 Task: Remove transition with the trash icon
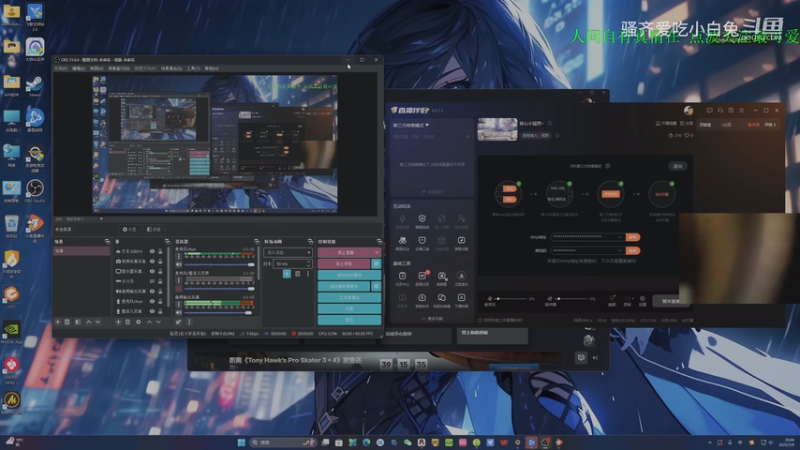tap(297, 274)
